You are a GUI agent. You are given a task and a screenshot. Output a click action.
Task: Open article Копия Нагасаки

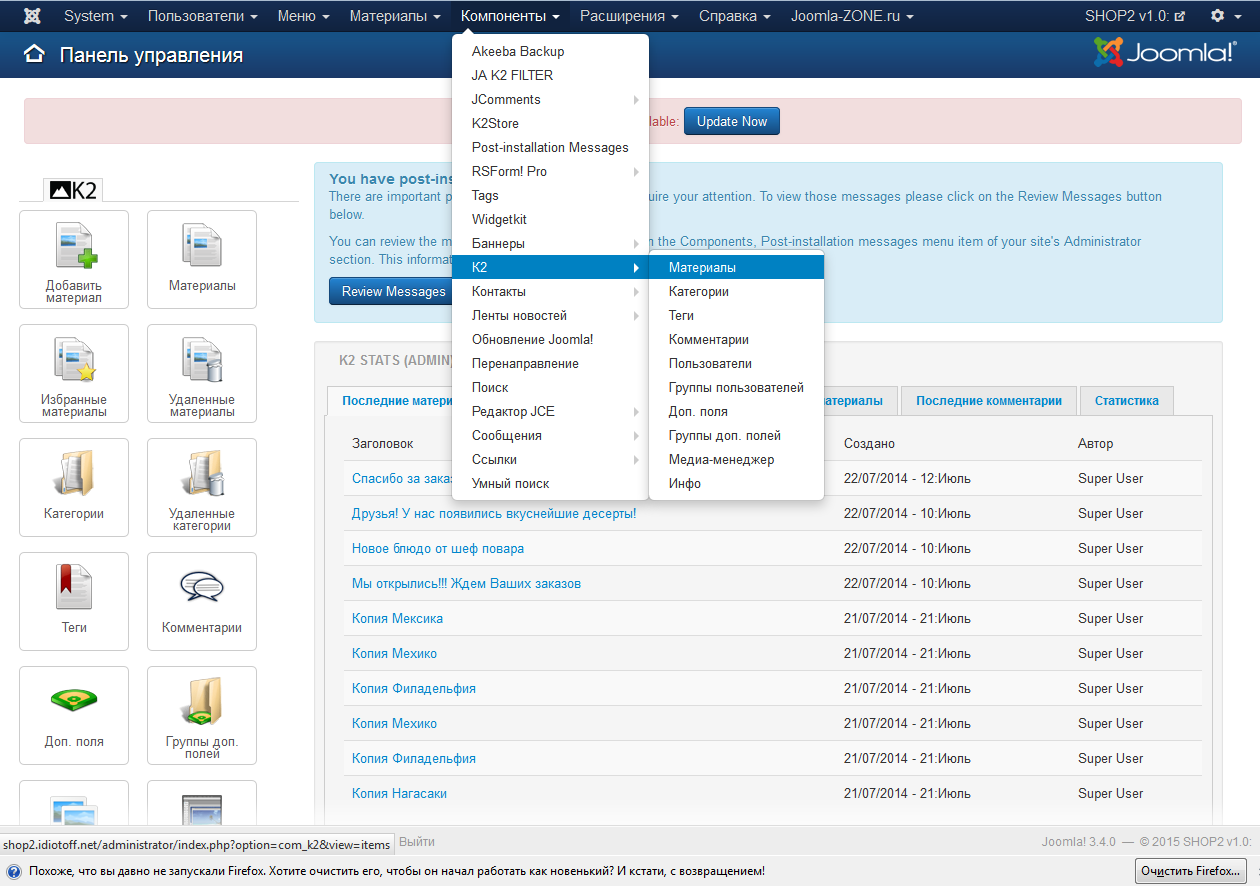click(399, 793)
